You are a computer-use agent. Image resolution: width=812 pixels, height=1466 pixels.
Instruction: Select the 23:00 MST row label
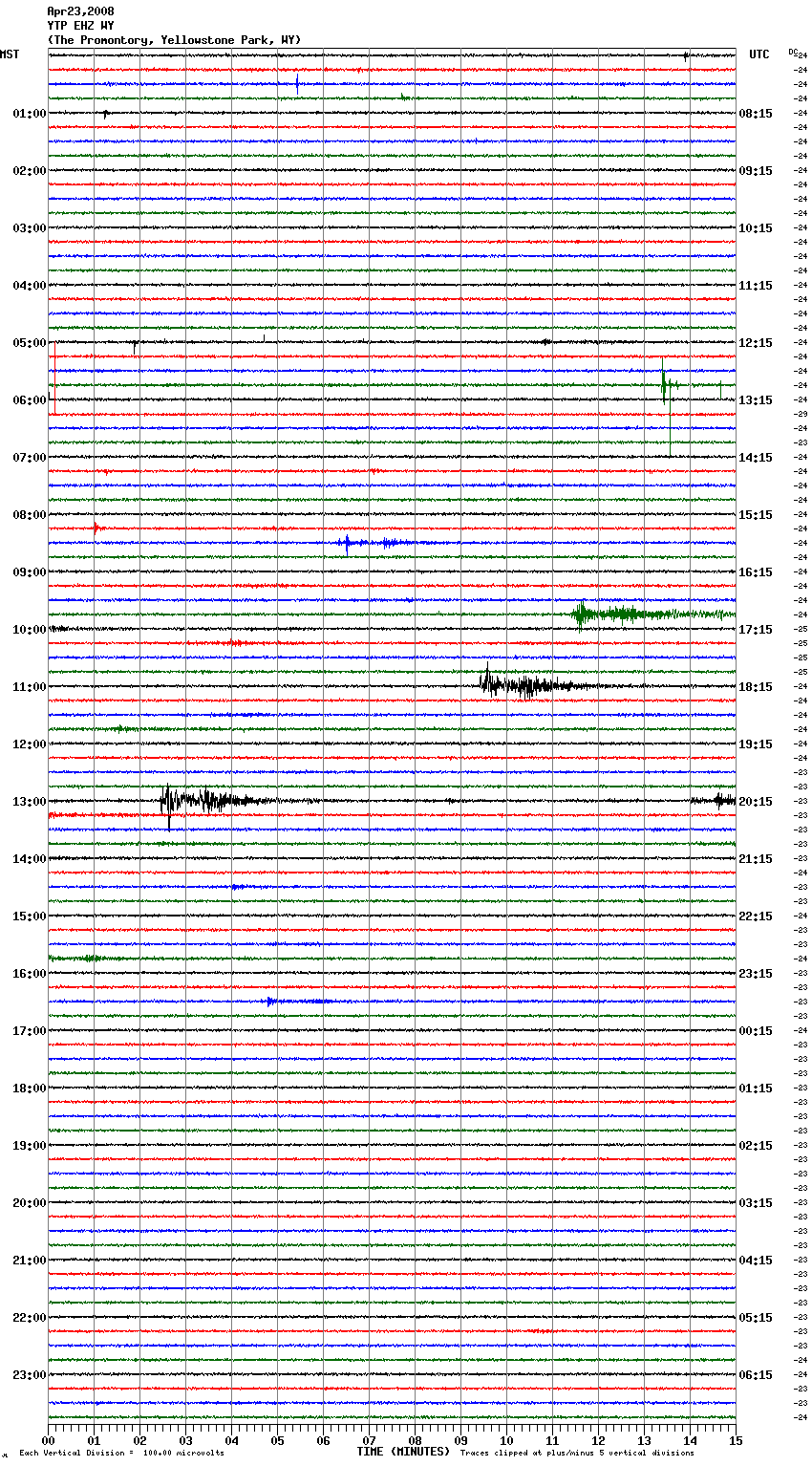(x=29, y=1375)
